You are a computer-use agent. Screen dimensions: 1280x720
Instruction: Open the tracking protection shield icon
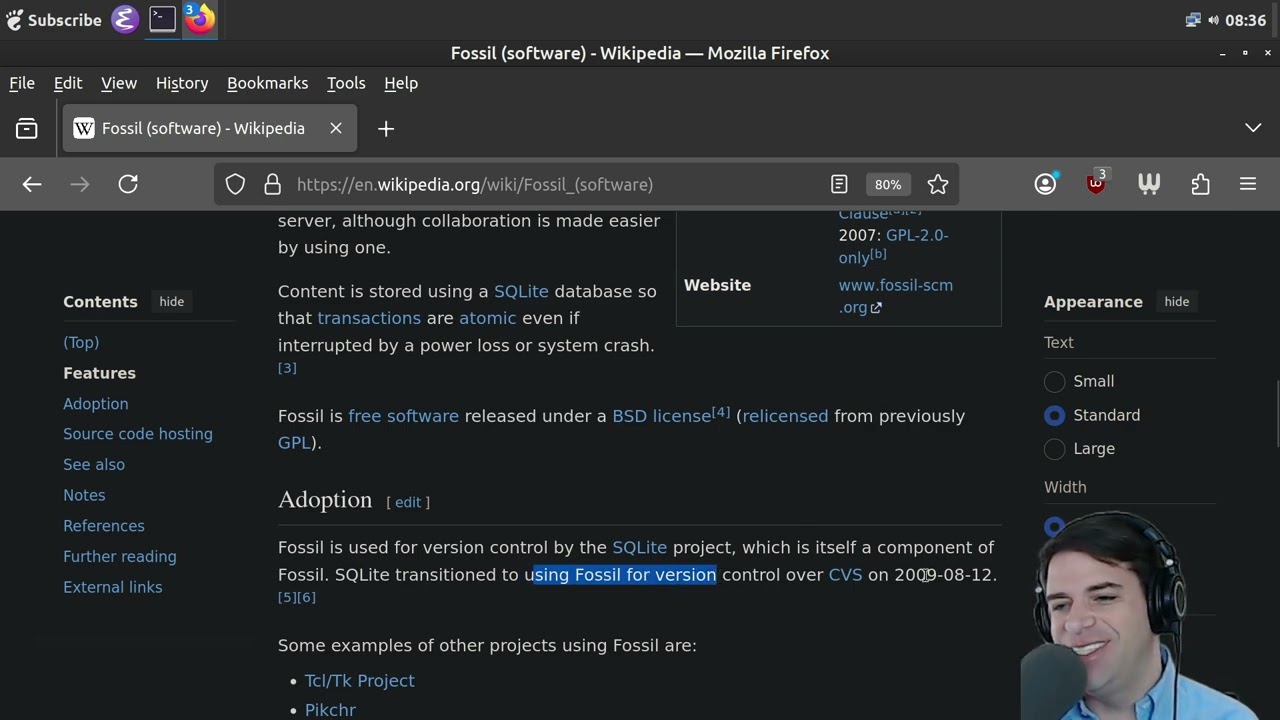pos(235,184)
